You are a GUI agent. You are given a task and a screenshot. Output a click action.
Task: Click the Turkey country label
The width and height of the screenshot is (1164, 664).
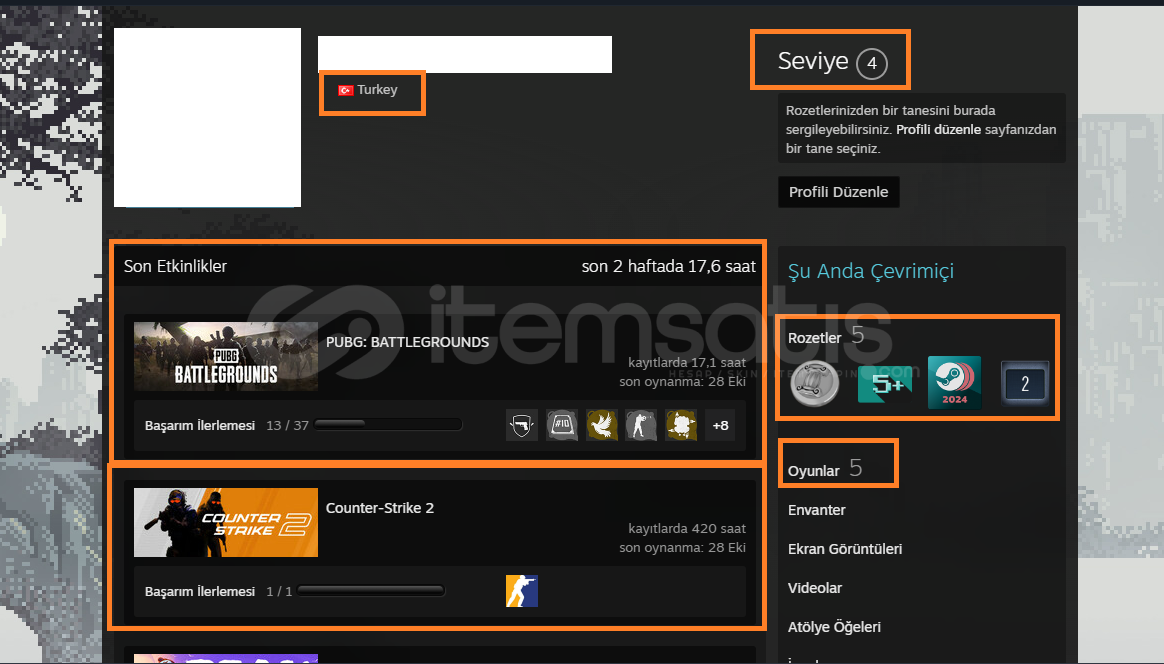coord(377,90)
